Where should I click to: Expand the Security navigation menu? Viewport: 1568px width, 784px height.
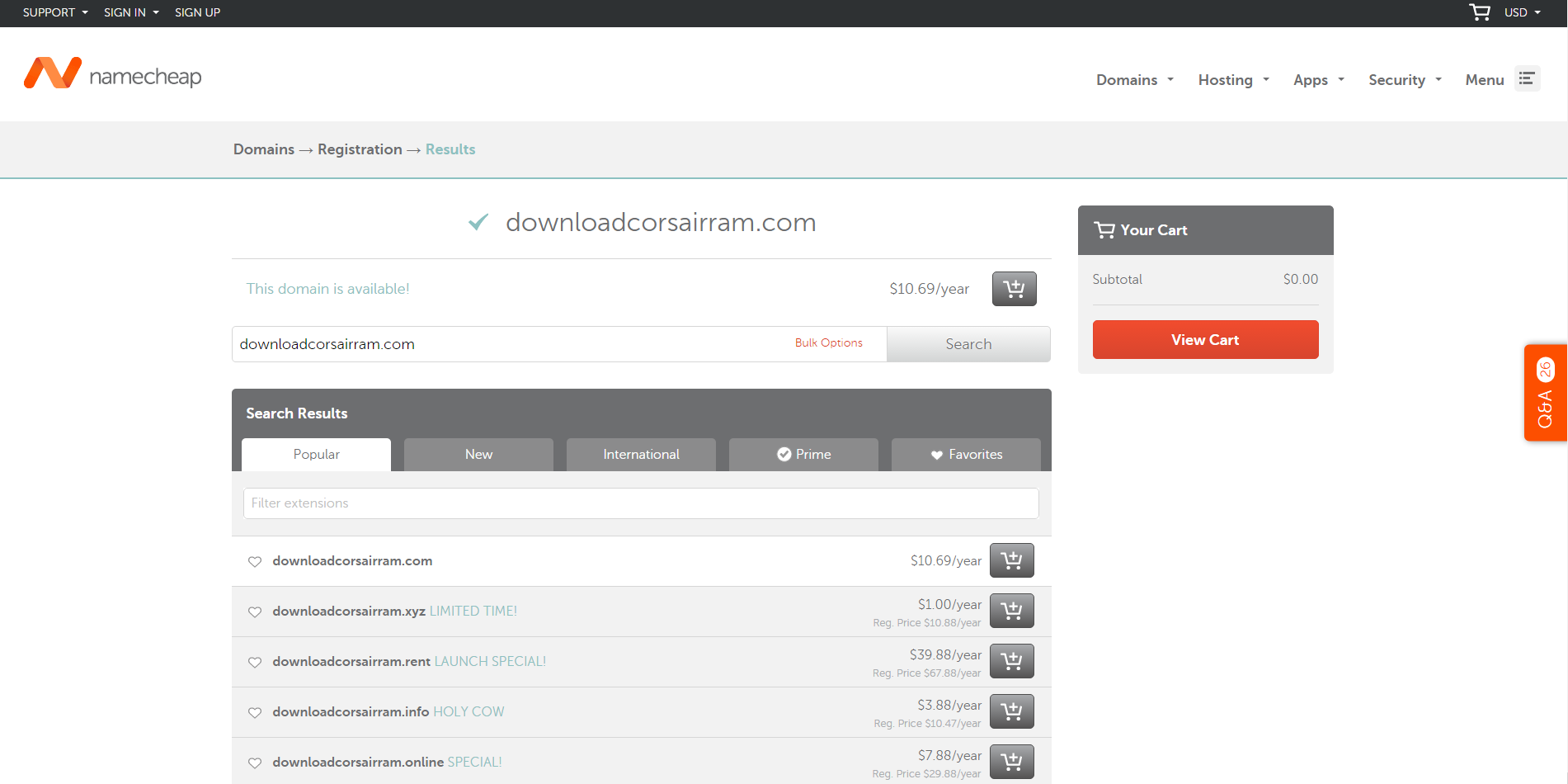[1405, 80]
